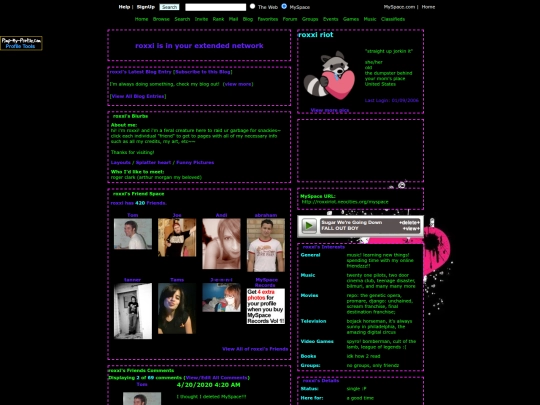Open Events in the navigation bar

(331, 19)
